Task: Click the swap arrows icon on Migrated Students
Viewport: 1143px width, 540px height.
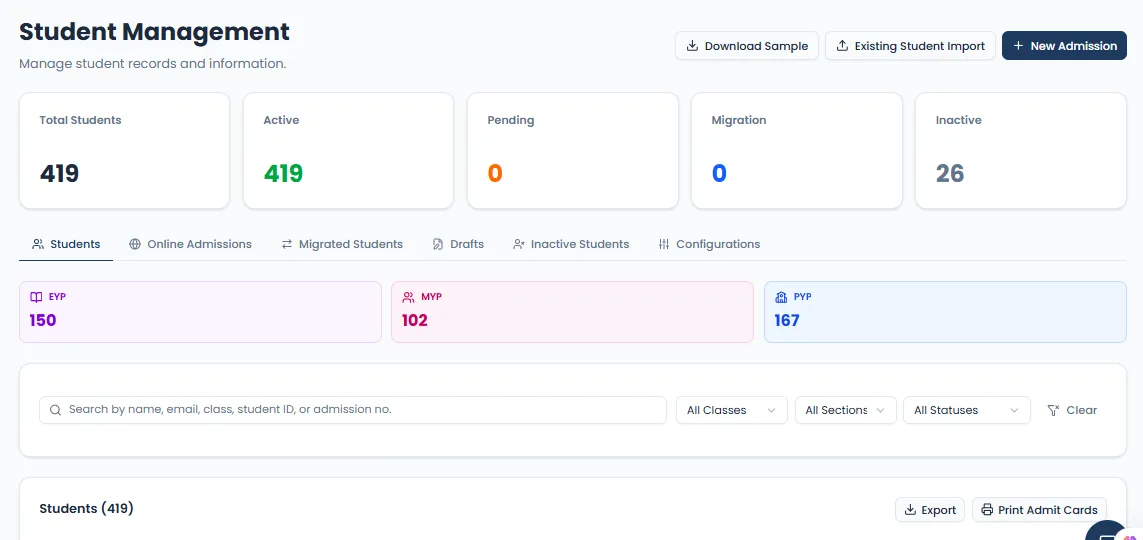Action: click(286, 244)
